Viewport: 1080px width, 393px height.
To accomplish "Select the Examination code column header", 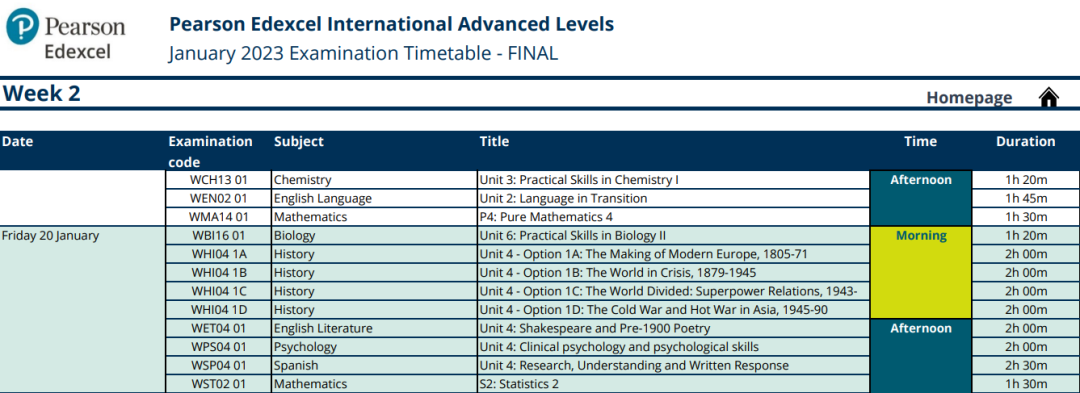I will [x=210, y=151].
